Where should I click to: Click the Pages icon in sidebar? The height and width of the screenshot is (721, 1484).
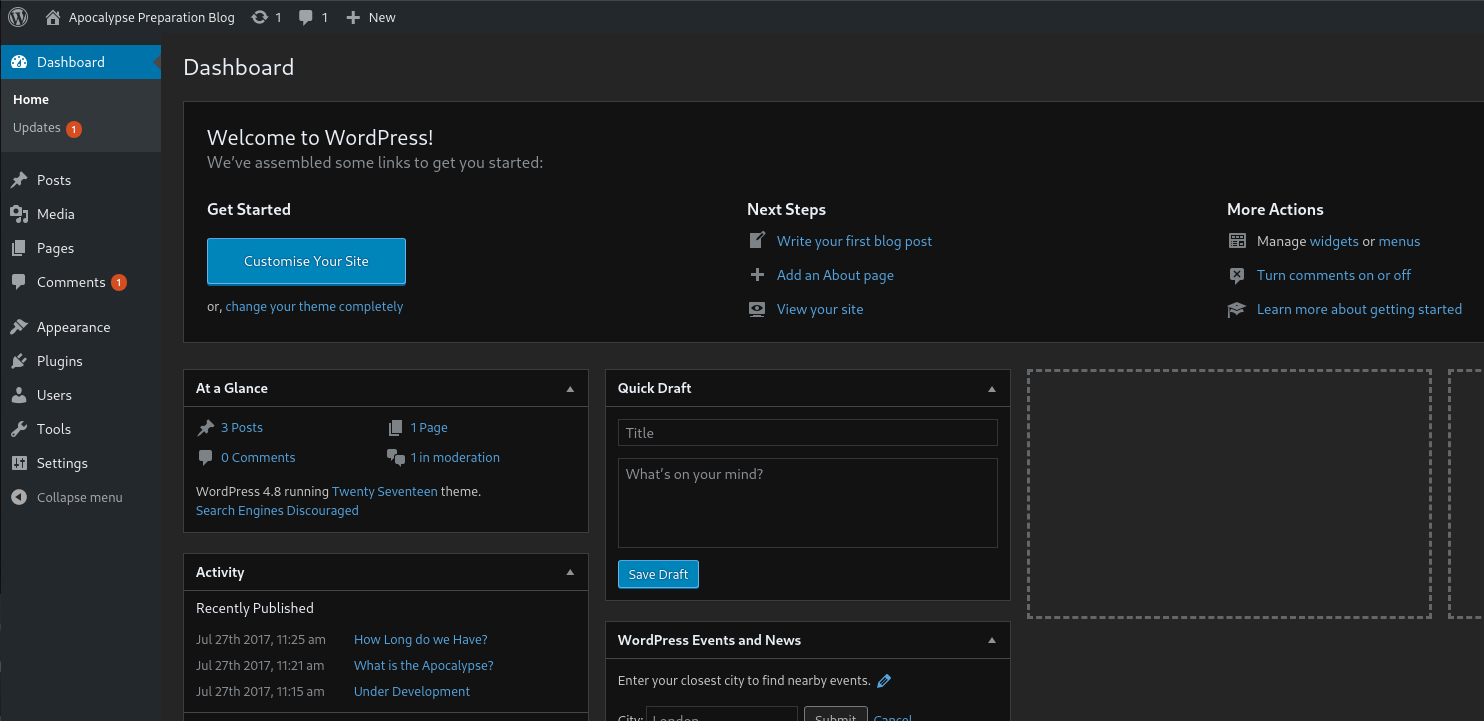pos(19,248)
